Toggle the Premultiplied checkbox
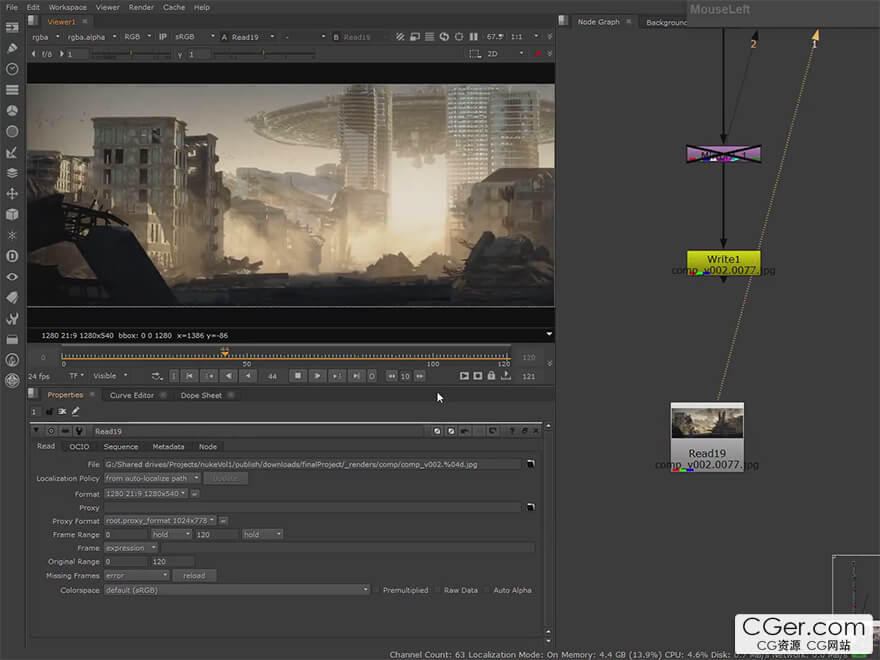This screenshot has width=880, height=660. pyautogui.click(x=377, y=590)
